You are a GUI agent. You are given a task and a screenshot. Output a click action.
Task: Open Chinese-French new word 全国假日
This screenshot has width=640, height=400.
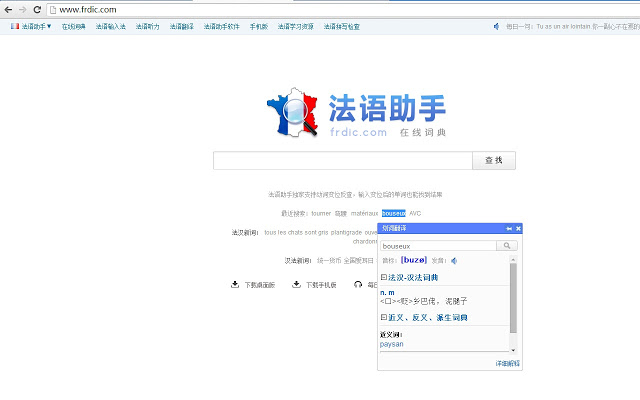tap(358, 260)
